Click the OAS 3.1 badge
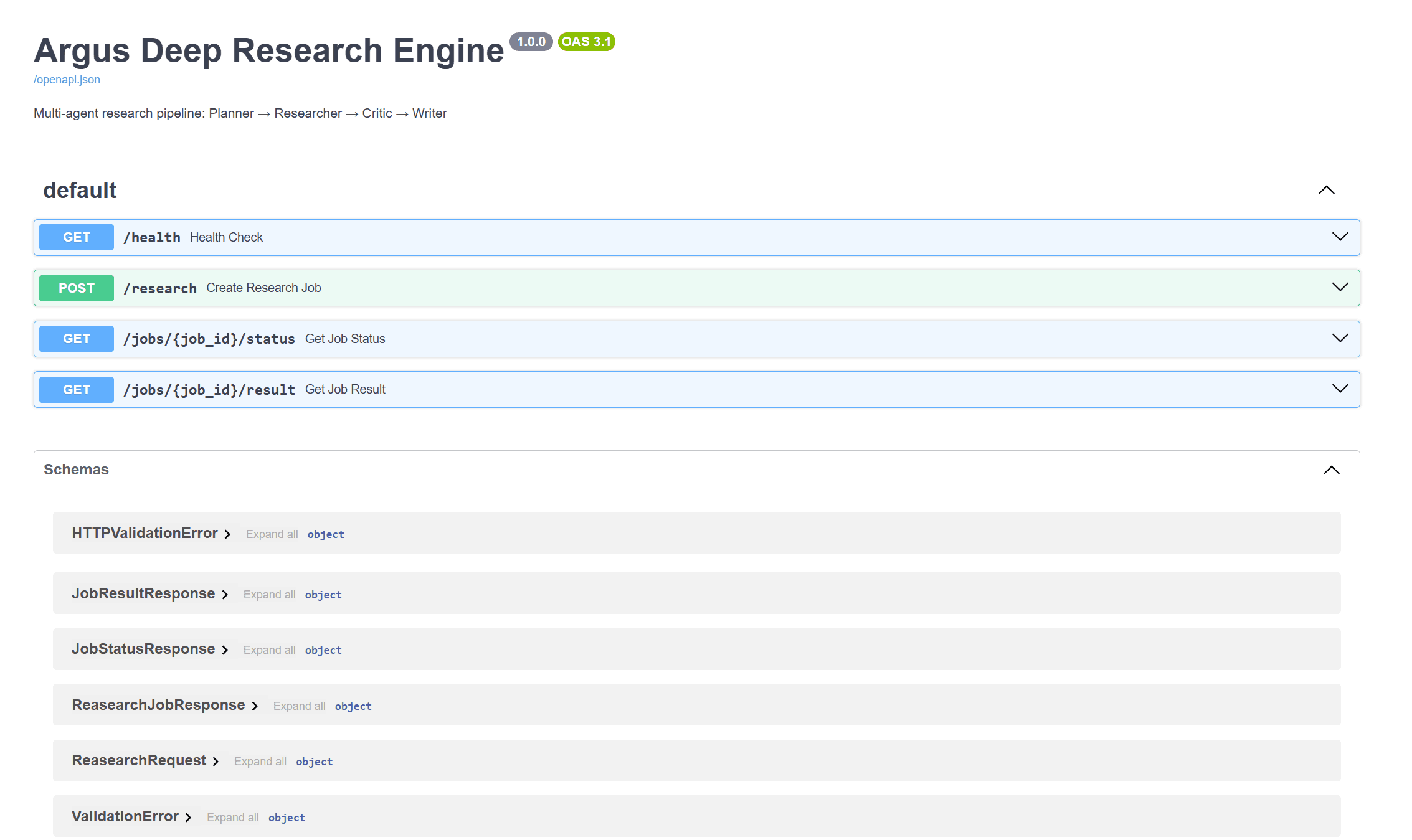Viewport: 1412px width, 840px height. point(586,42)
